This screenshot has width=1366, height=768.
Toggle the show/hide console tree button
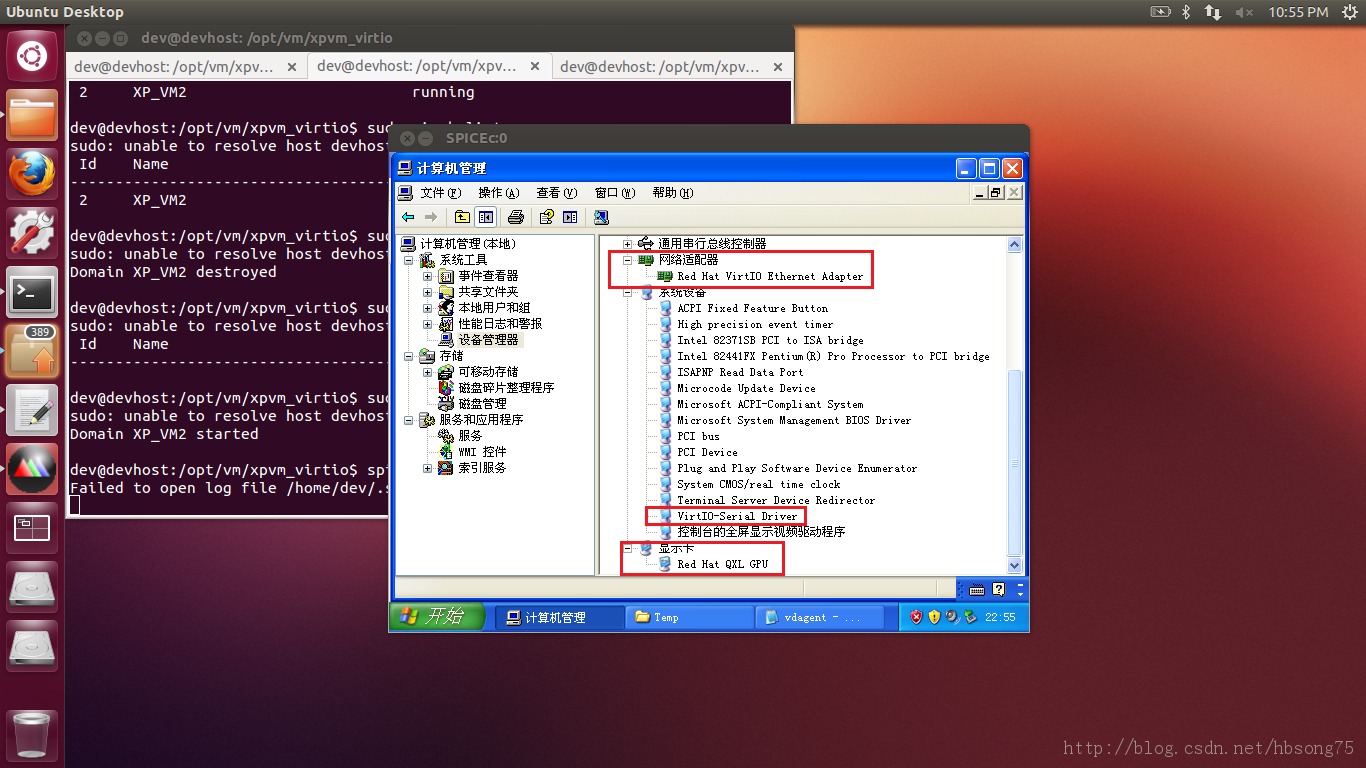(486, 217)
